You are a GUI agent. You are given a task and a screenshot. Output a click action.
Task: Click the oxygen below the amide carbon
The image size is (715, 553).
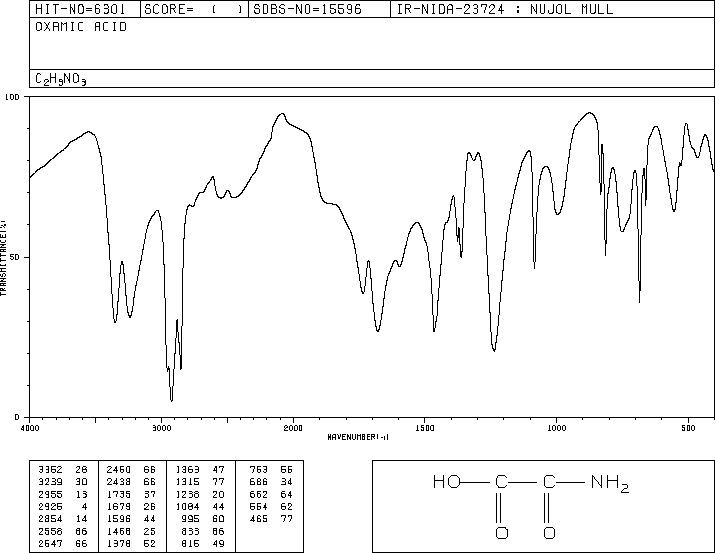549,533
